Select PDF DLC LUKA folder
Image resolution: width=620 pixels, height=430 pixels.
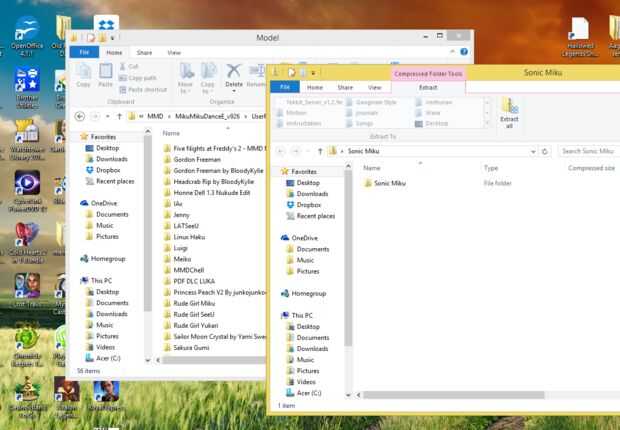coord(190,281)
